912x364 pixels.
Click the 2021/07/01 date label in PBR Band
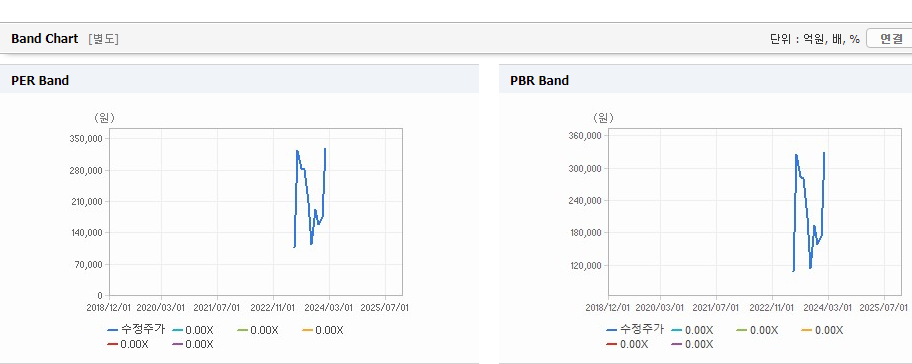(x=715, y=307)
